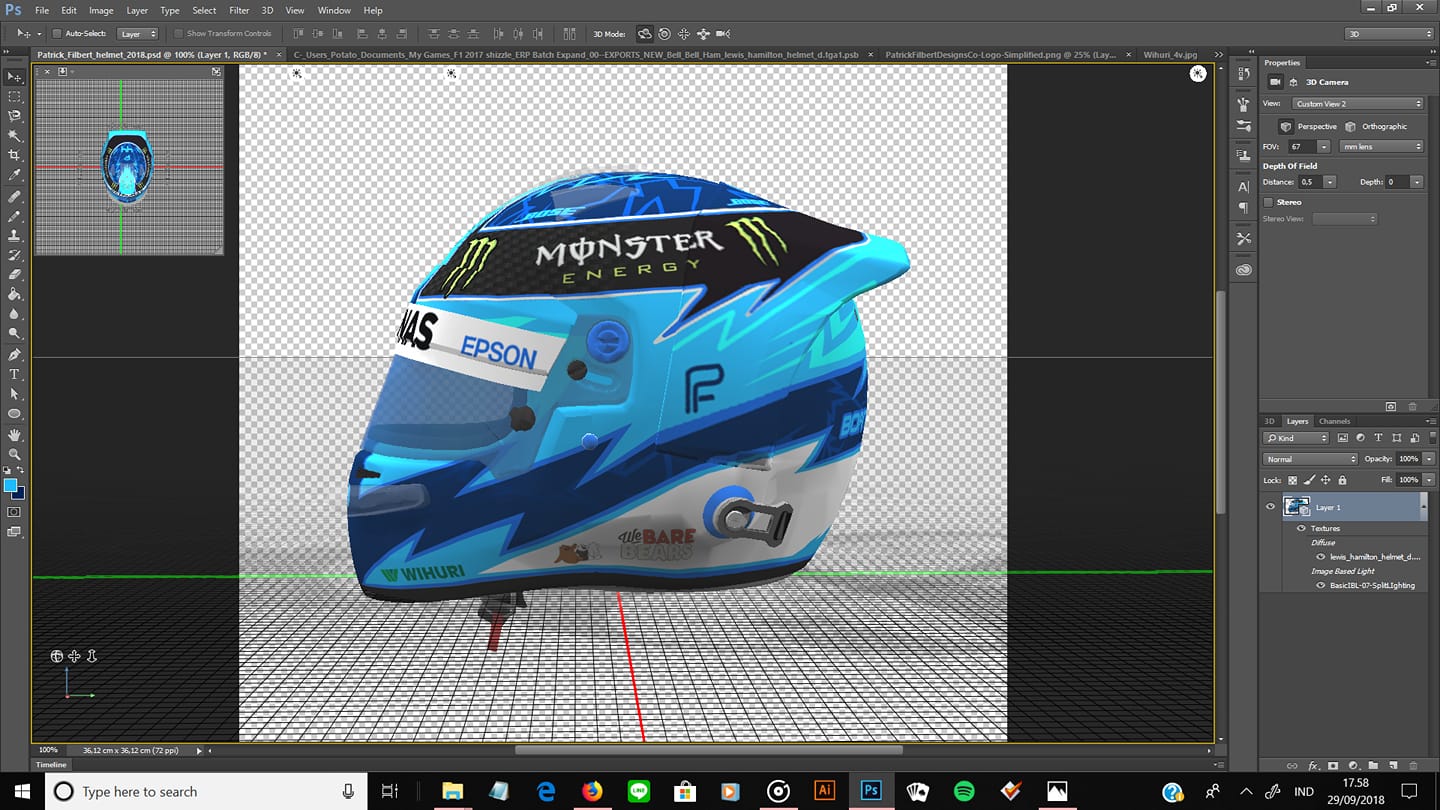
Task: Select the Ellipse shape tool
Action: click(14, 414)
